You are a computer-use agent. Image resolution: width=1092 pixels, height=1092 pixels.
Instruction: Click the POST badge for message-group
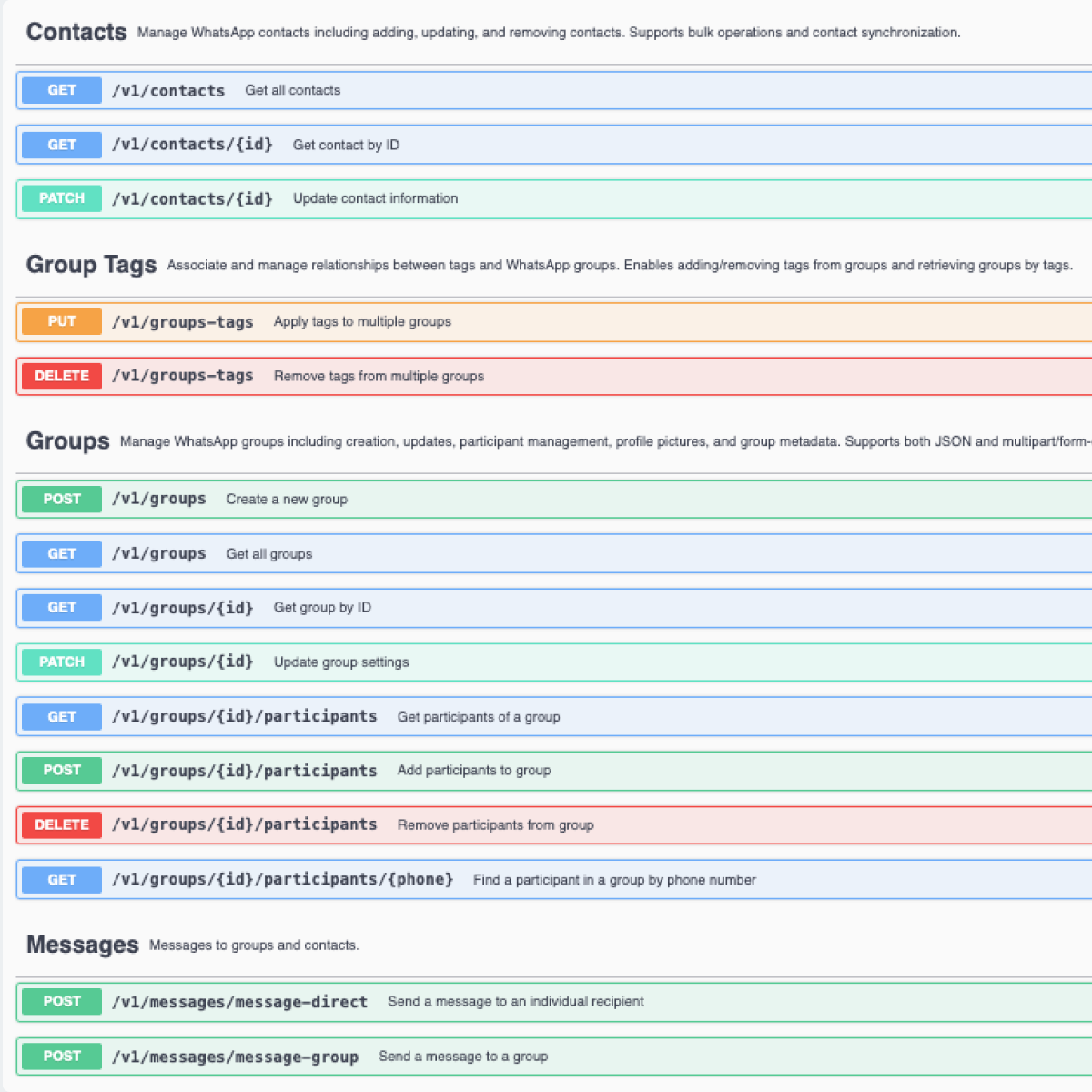(62, 1056)
